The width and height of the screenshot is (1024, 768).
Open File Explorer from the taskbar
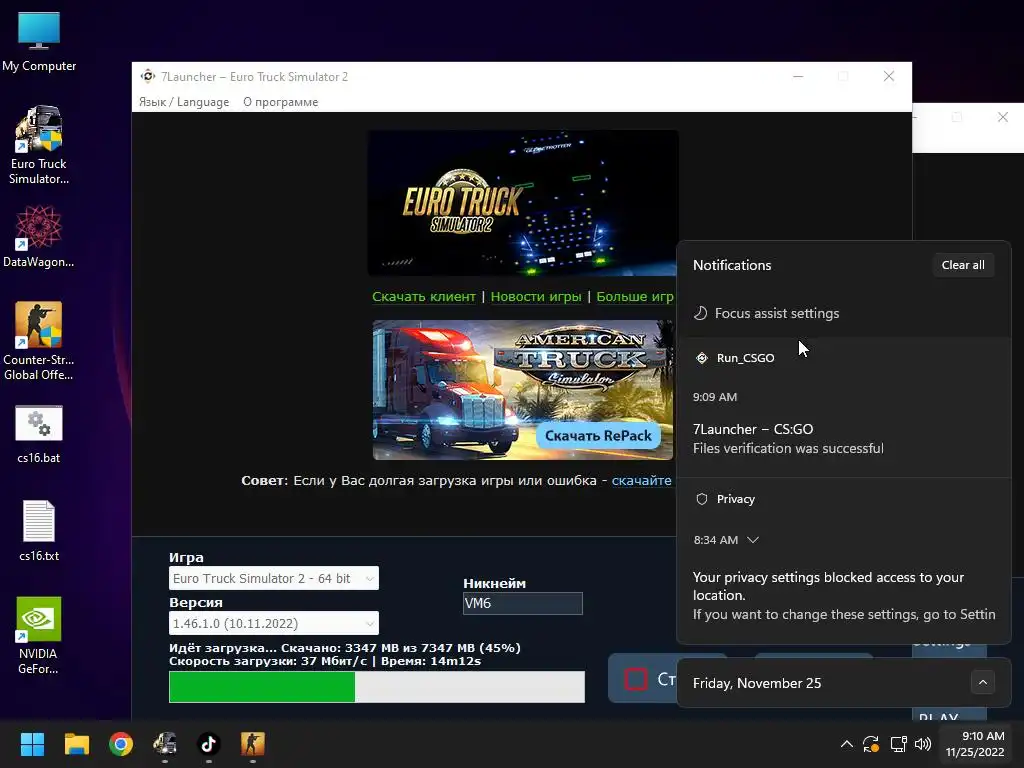76,744
